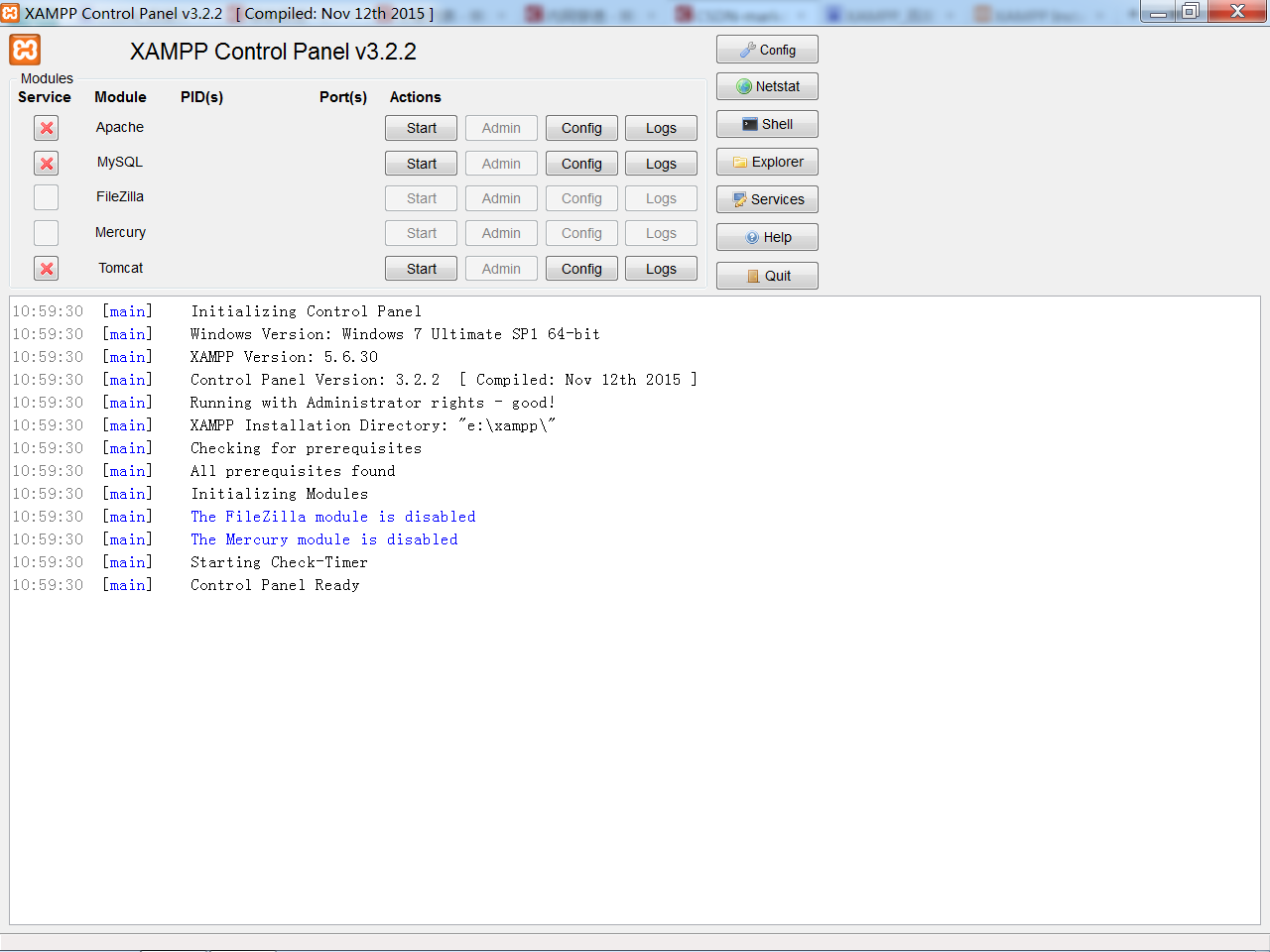Start the MySQL module

[x=421, y=164]
